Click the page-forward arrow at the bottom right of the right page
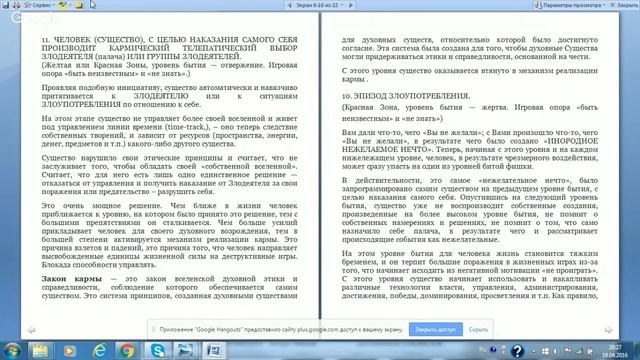 coord(608,330)
